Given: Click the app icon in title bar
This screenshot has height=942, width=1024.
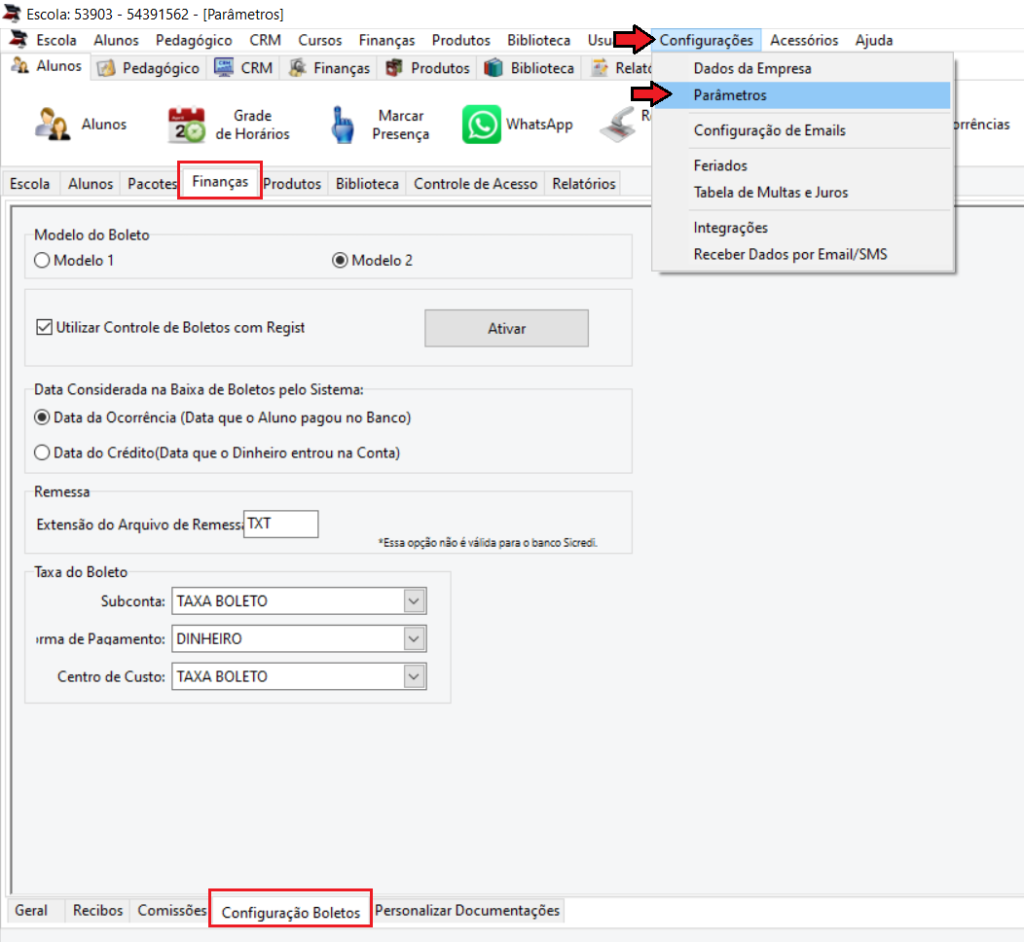Looking at the screenshot, I should pyautogui.click(x=12, y=13).
